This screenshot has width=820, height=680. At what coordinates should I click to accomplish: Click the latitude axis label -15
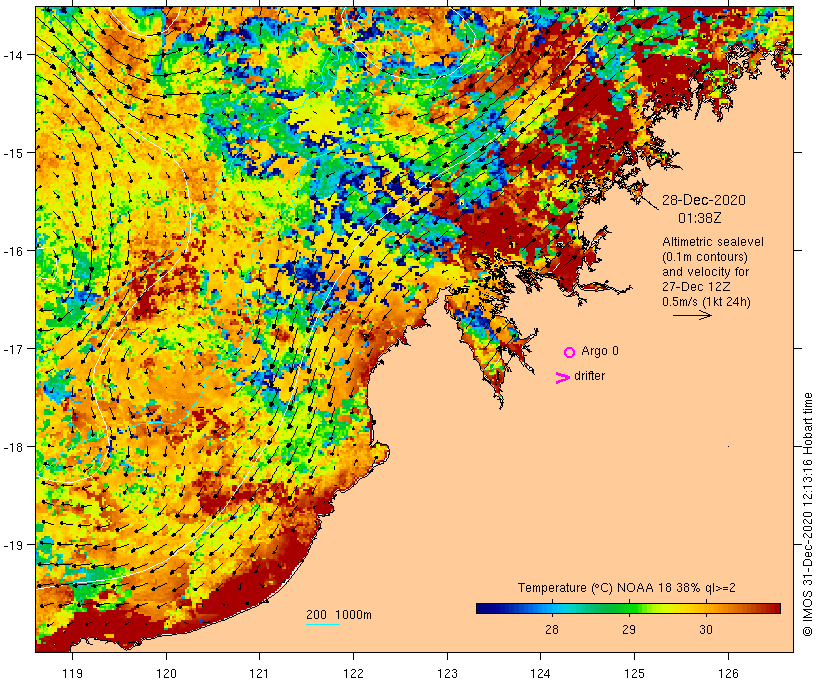tap(13, 153)
